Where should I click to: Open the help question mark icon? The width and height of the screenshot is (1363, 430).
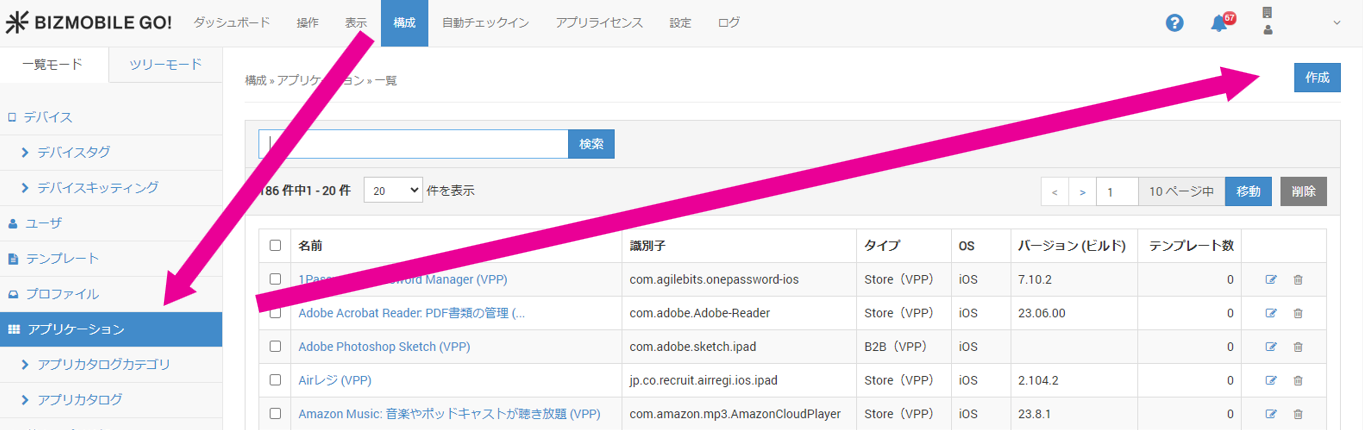point(1175,23)
